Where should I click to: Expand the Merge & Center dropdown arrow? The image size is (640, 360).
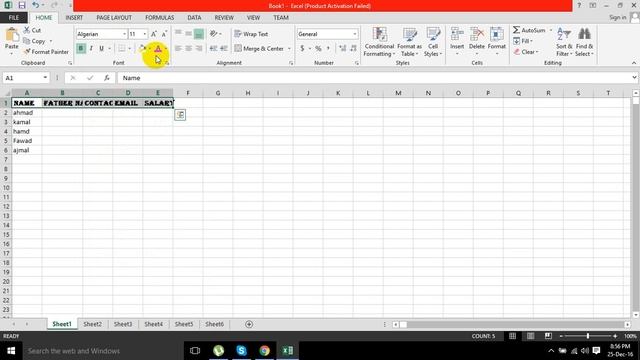pyautogui.click(x=289, y=49)
